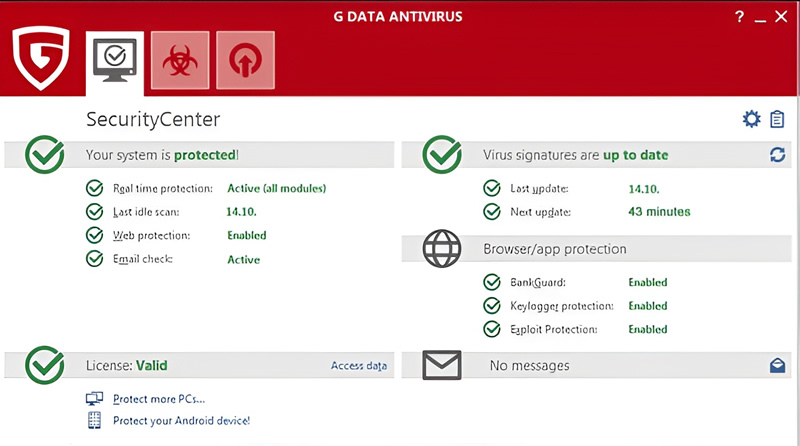Image resolution: width=800 pixels, height=446 pixels.
Task: Click the Browser/app protection header
Action: point(555,249)
